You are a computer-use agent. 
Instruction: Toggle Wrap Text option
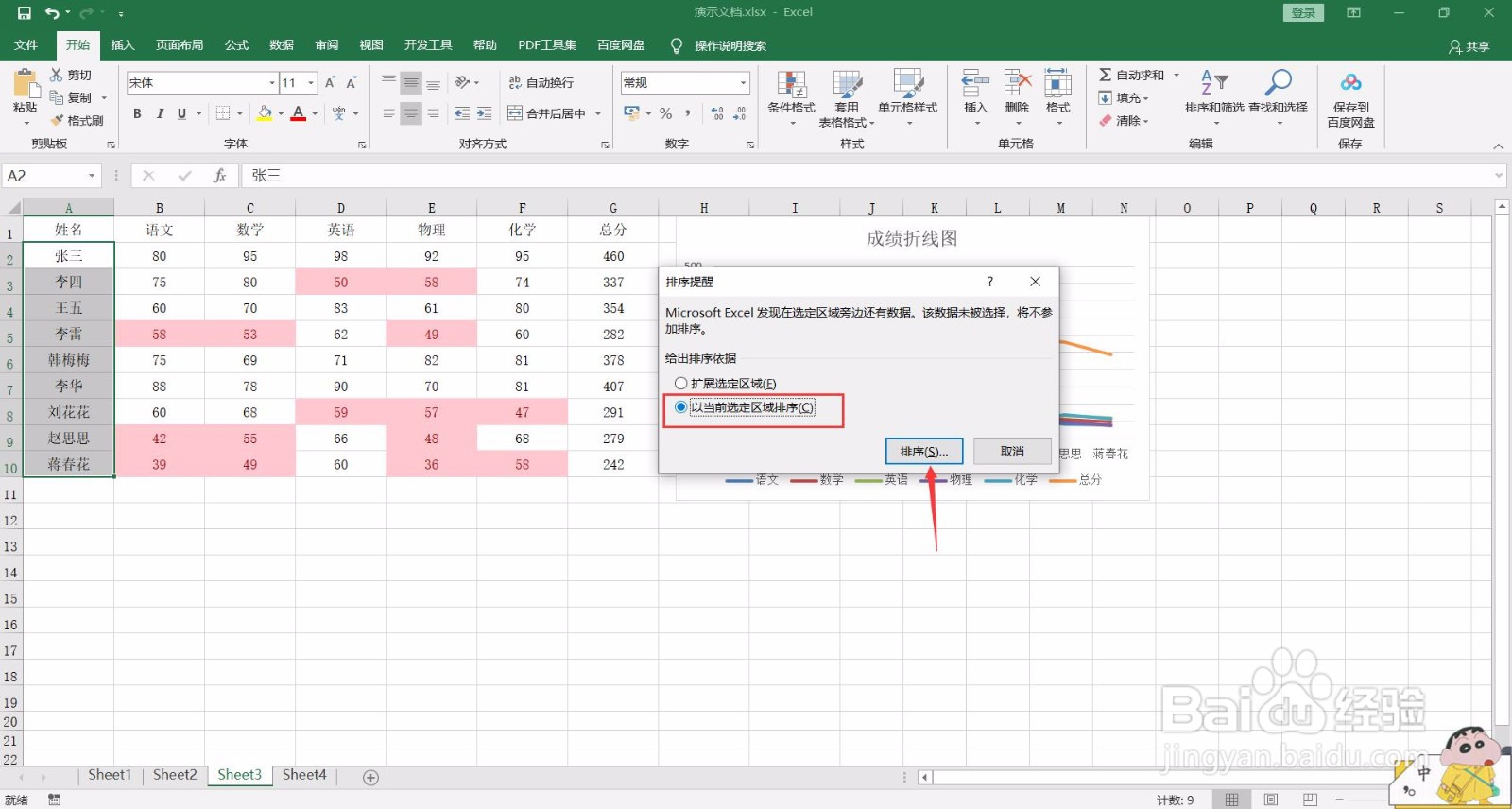[x=541, y=83]
